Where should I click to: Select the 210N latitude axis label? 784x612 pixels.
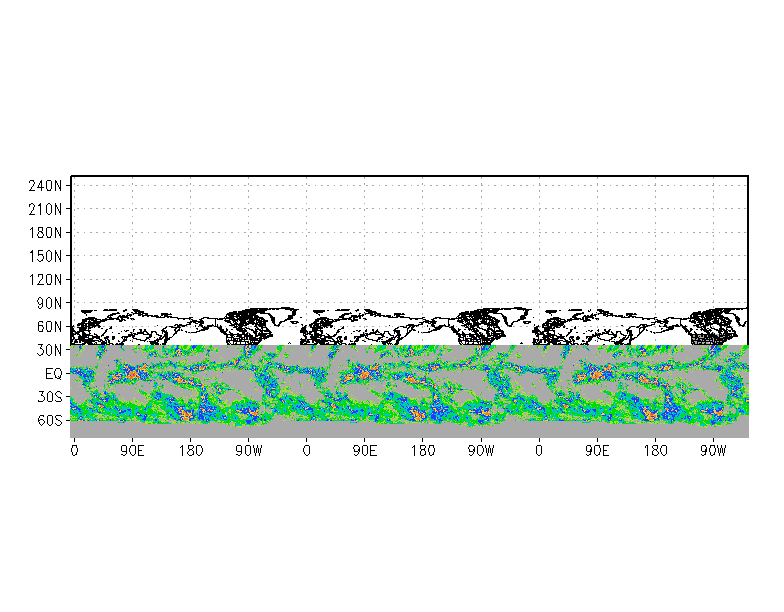tap(45, 210)
